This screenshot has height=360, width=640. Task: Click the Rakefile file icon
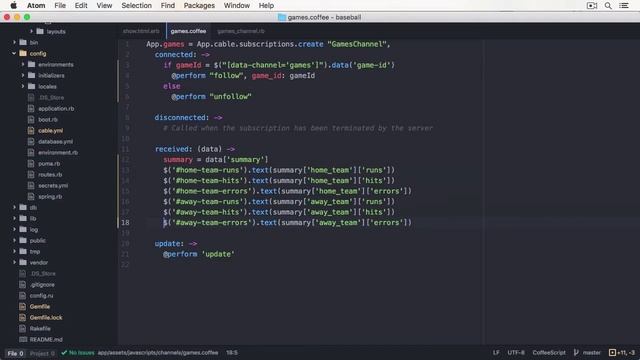click(22, 328)
